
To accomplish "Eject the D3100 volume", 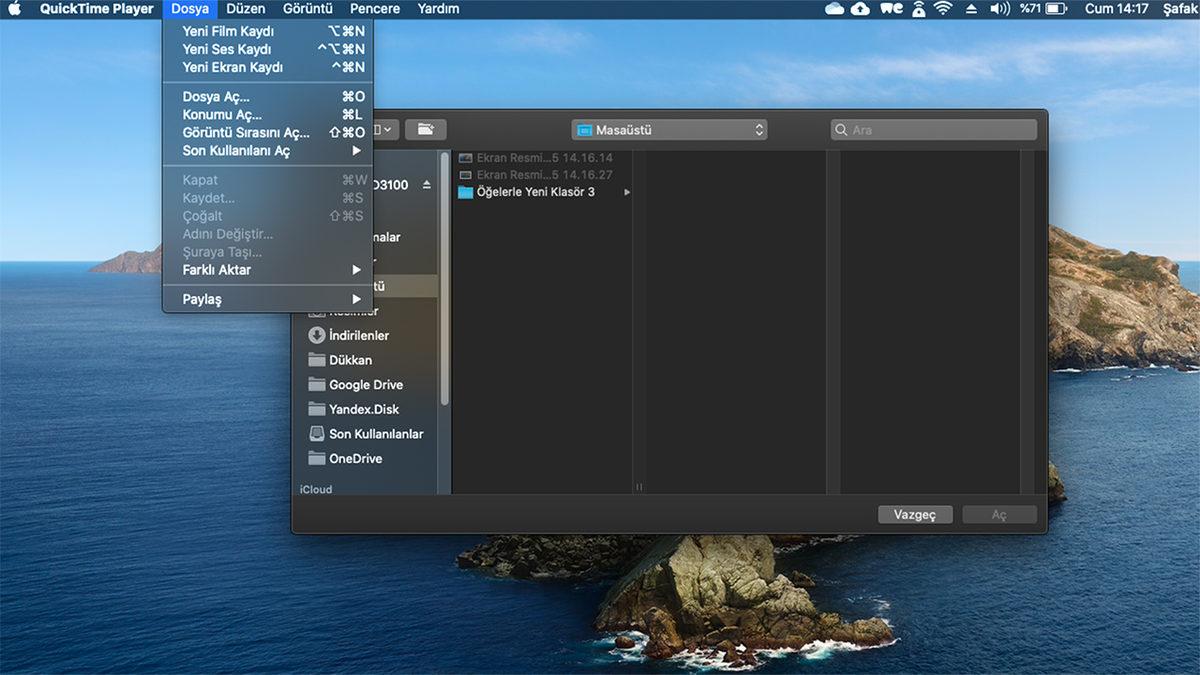I will [426, 183].
